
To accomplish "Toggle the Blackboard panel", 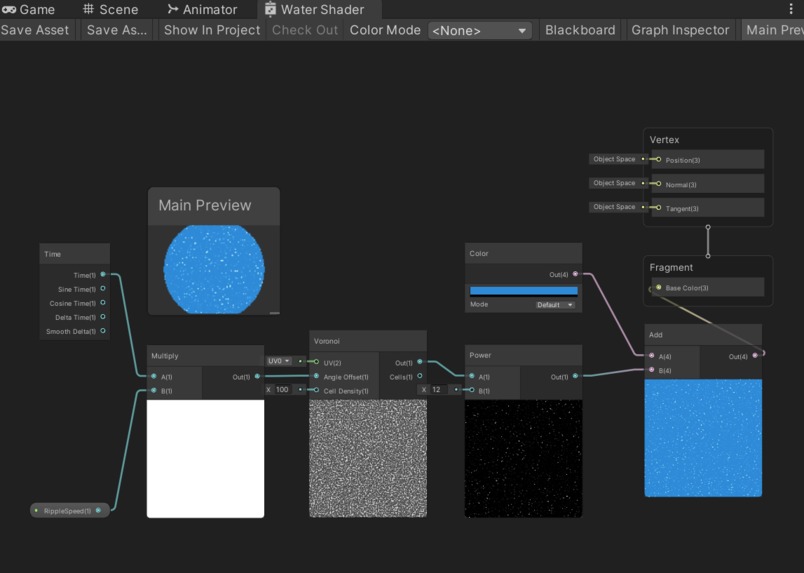I will 580,30.
